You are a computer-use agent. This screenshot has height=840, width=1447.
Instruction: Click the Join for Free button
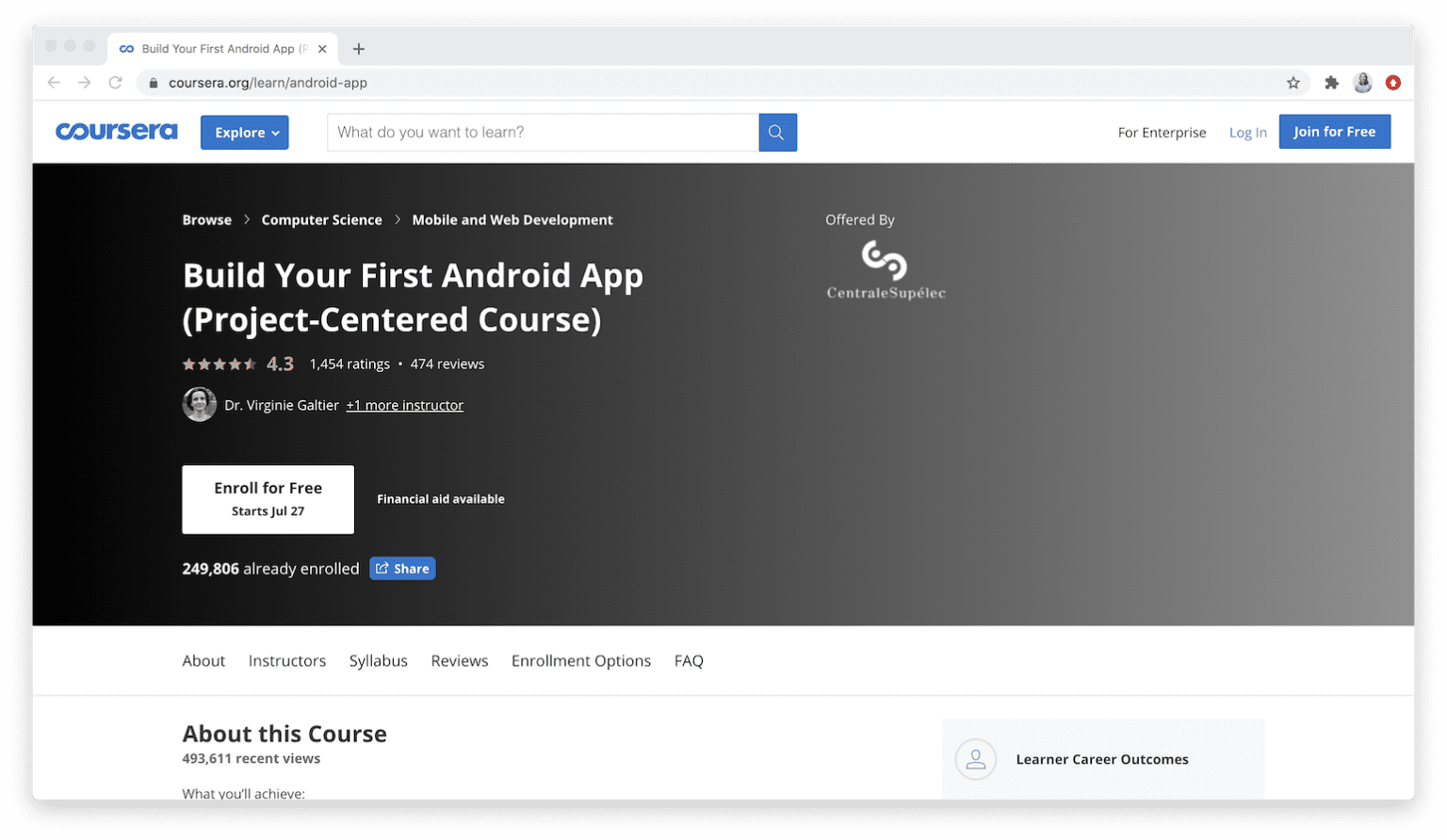1334,131
